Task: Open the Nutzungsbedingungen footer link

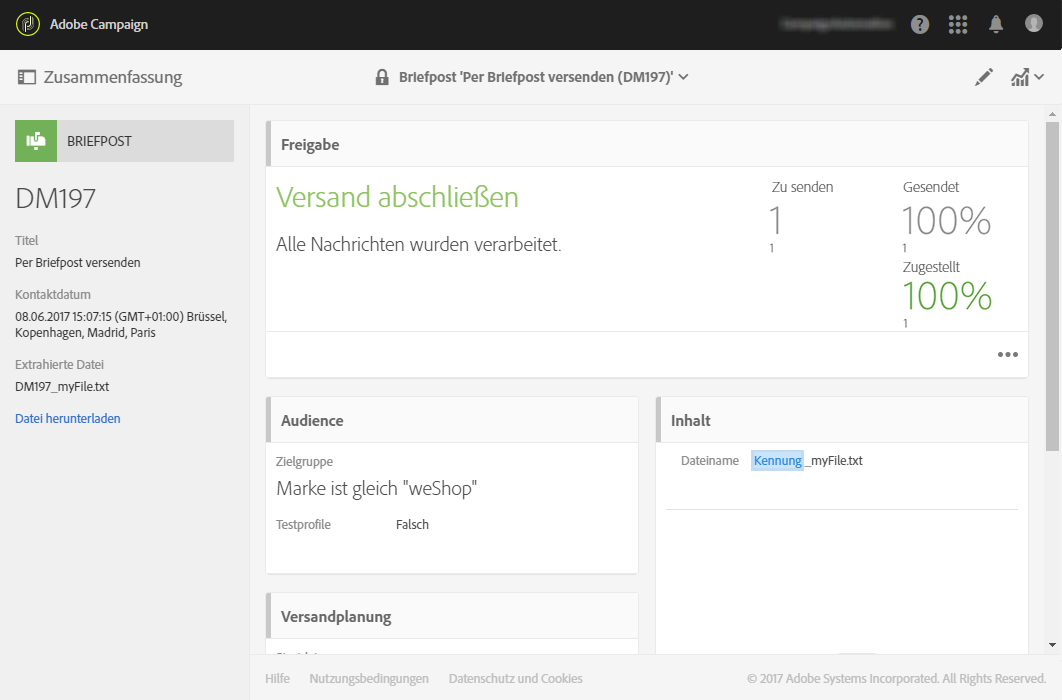Action: click(369, 678)
